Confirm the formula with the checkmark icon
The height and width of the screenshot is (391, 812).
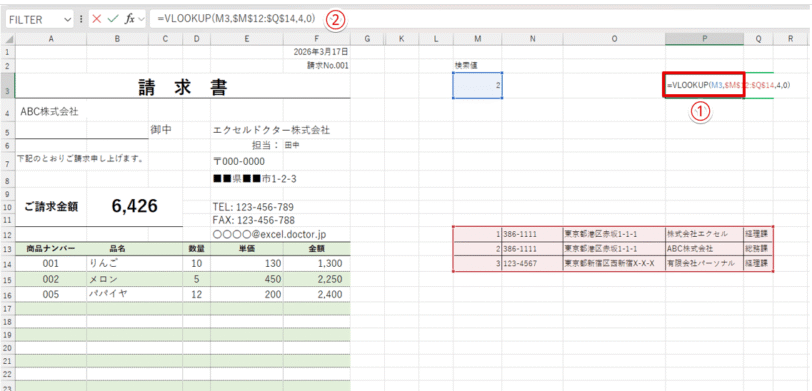click(x=112, y=19)
